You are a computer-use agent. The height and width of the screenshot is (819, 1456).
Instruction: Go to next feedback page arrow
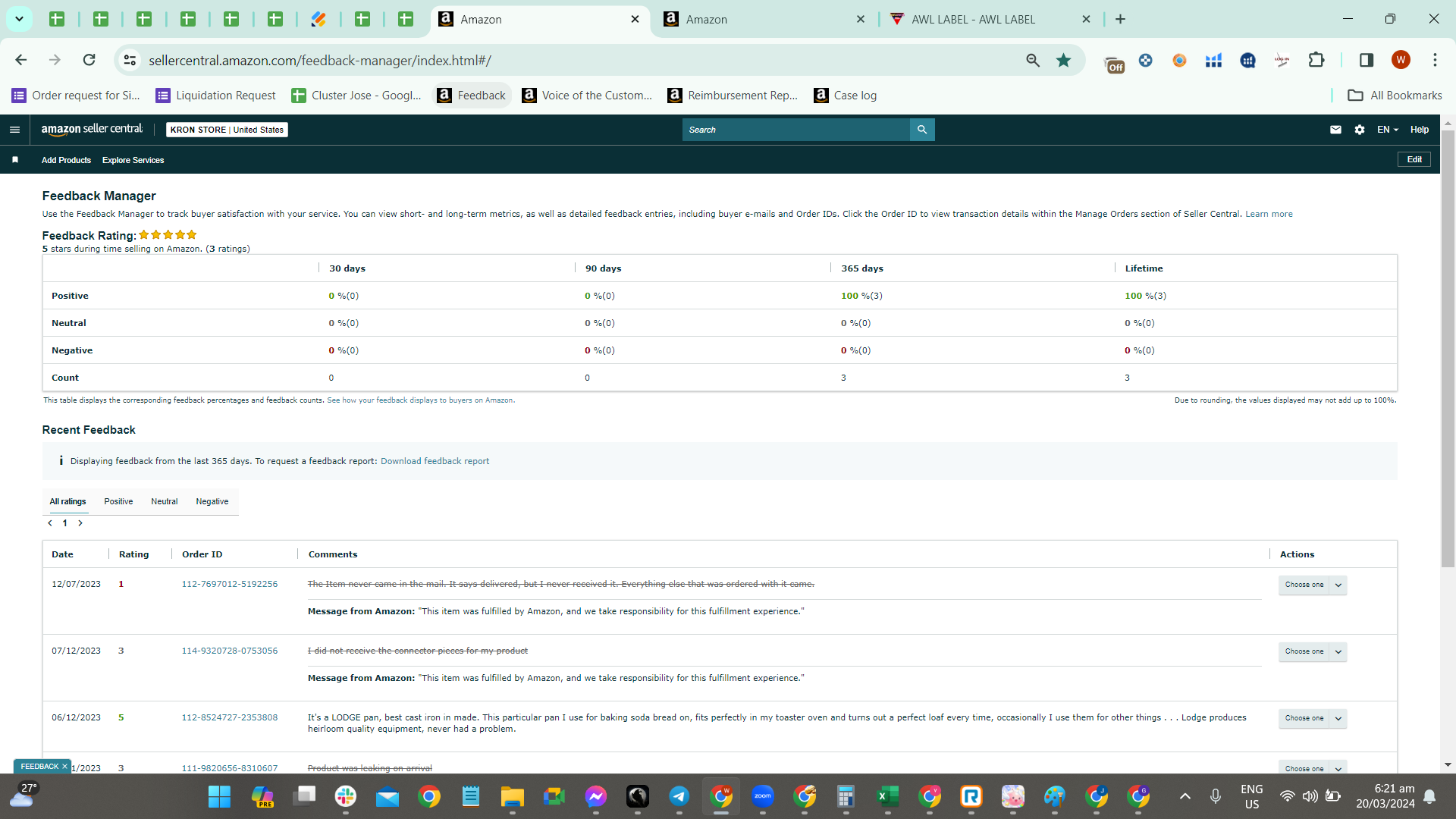pyautogui.click(x=80, y=523)
